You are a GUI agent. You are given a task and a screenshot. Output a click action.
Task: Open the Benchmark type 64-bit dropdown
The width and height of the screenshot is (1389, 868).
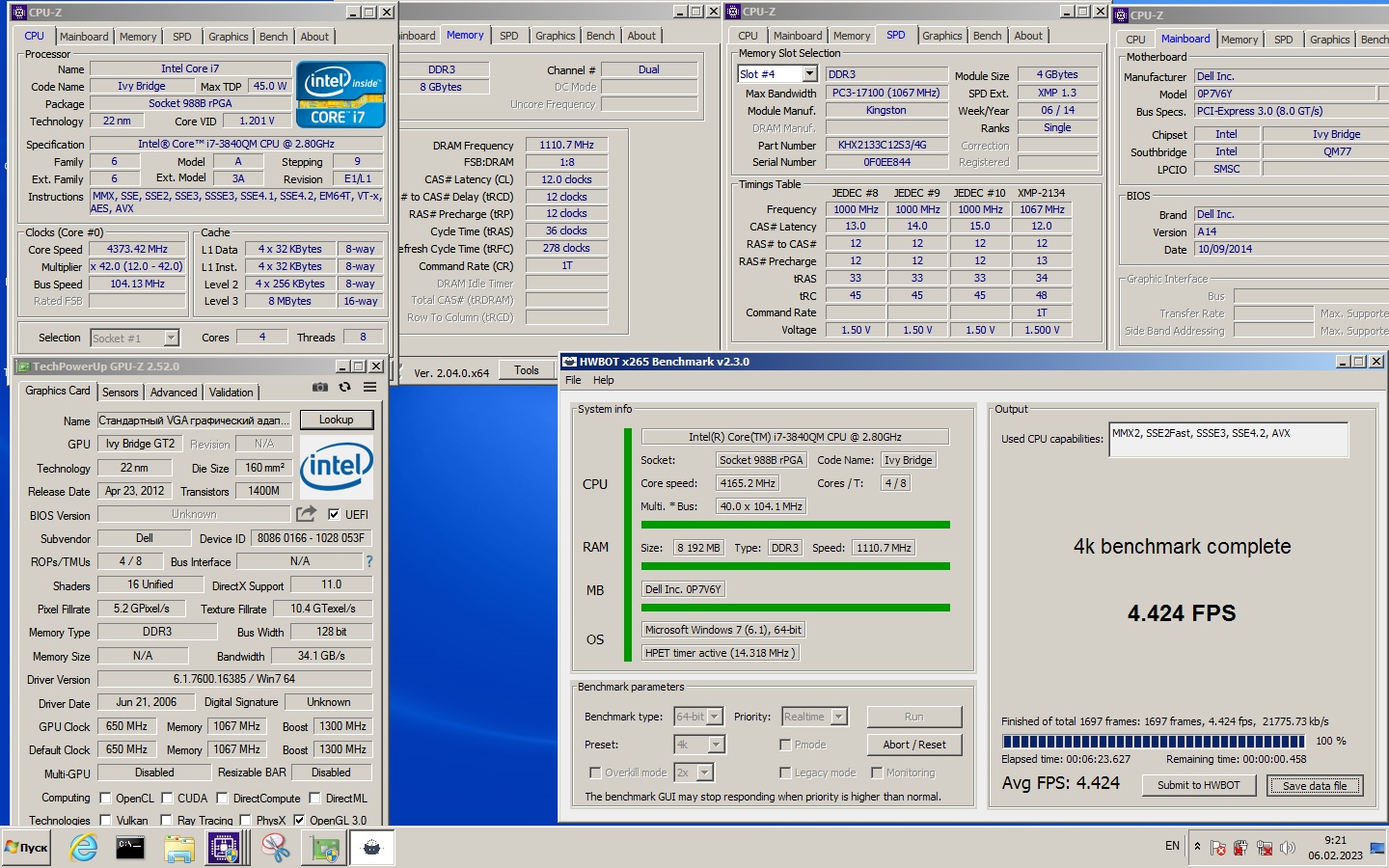point(698,717)
